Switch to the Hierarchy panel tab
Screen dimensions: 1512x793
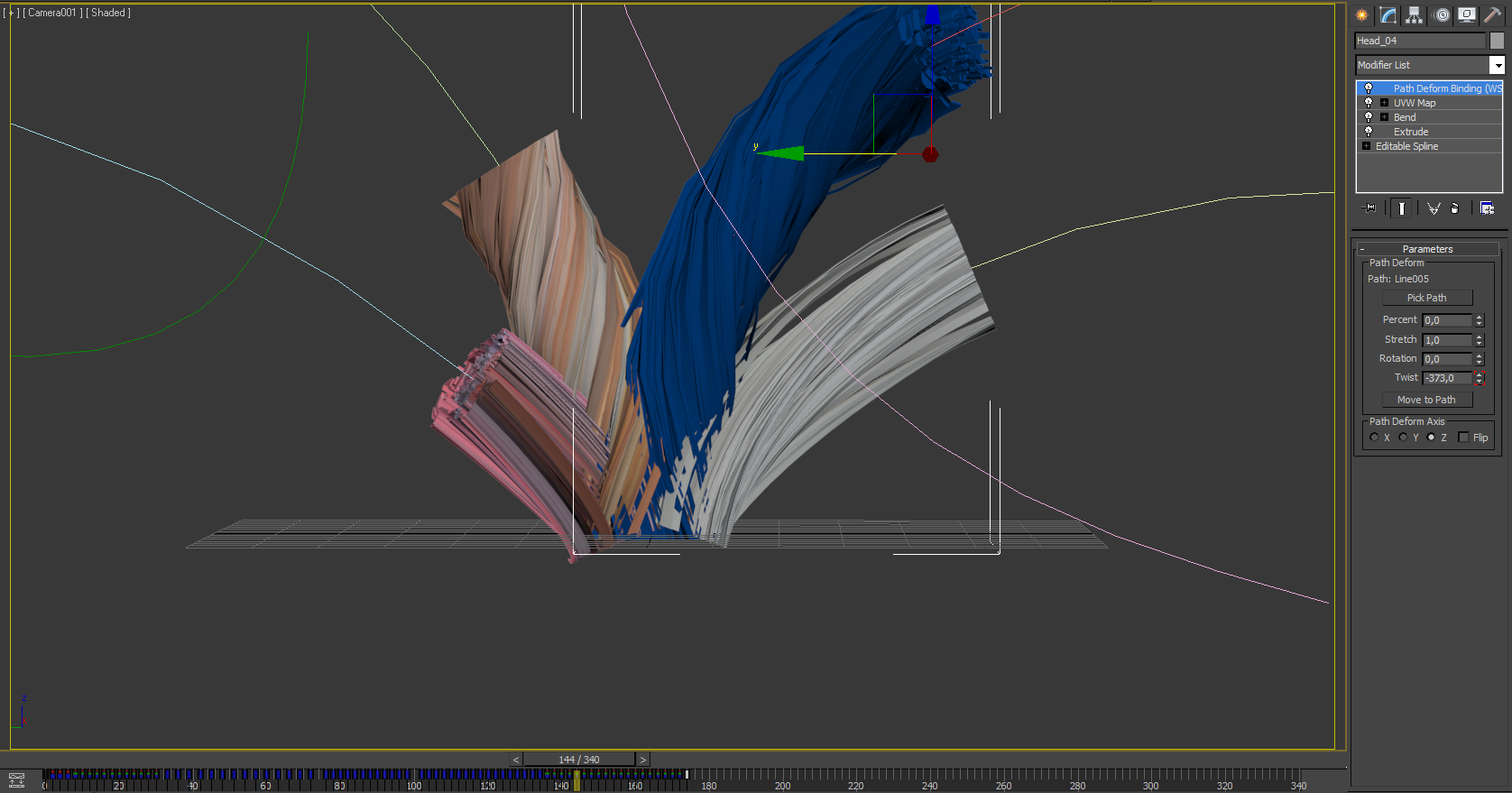tap(1414, 15)
